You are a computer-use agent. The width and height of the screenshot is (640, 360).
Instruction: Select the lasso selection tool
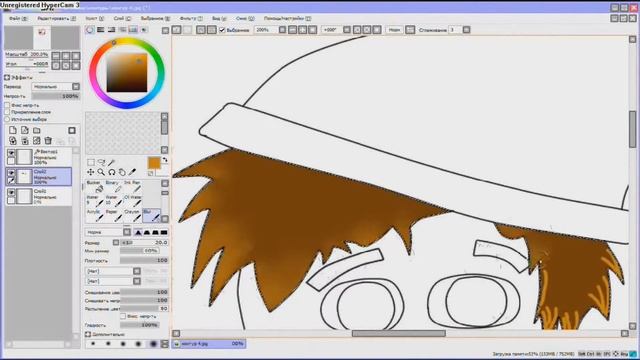pos(101,162)
